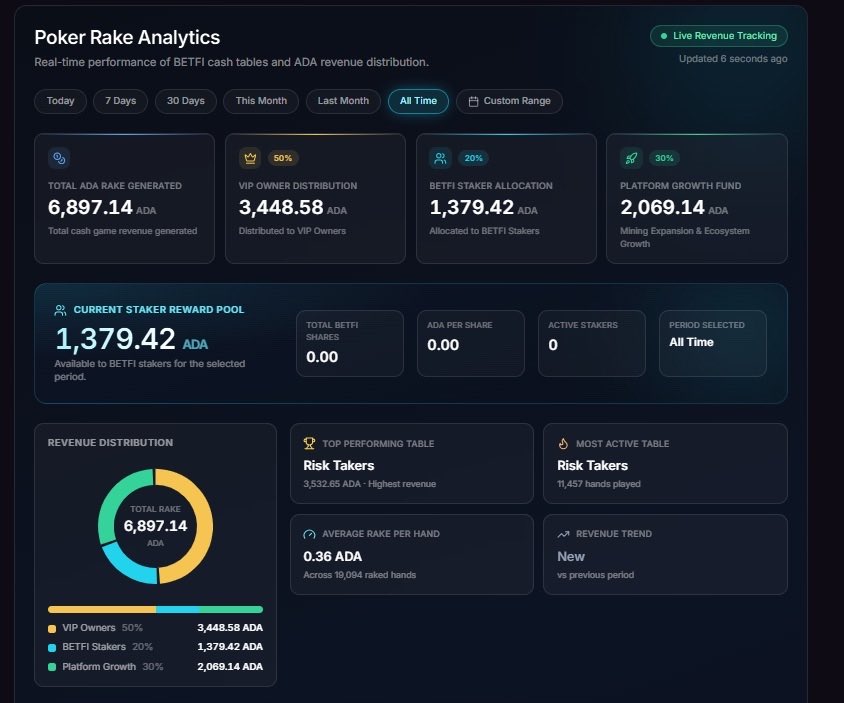Image resolution: width=844 pixels, height=703 pixels.
Task: Click users icon beside Current Staker Reward Pool
Action: (x=60, y=310)
